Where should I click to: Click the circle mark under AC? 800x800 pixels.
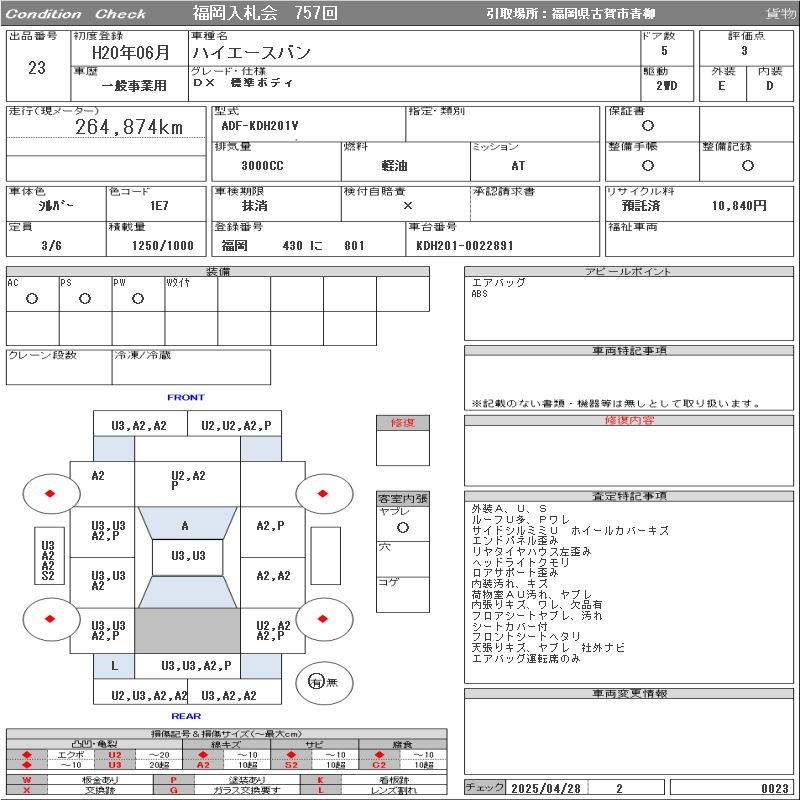[32, 298]
